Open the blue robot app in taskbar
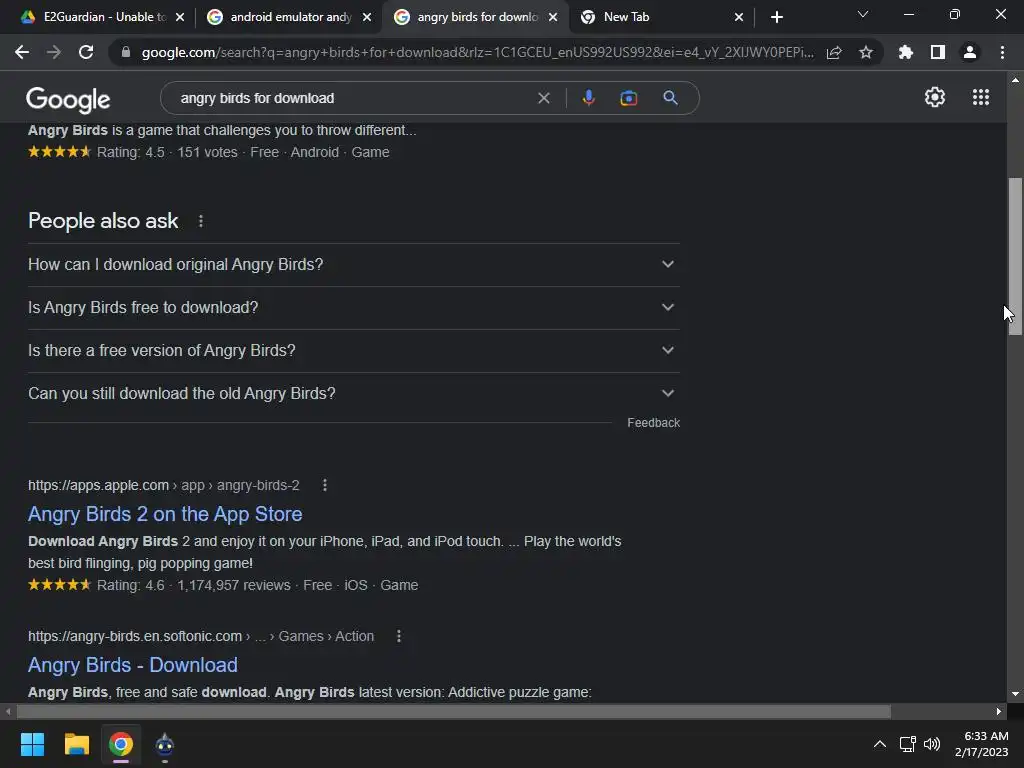This screenshot has height=768, width=1024. coord(165,744)
